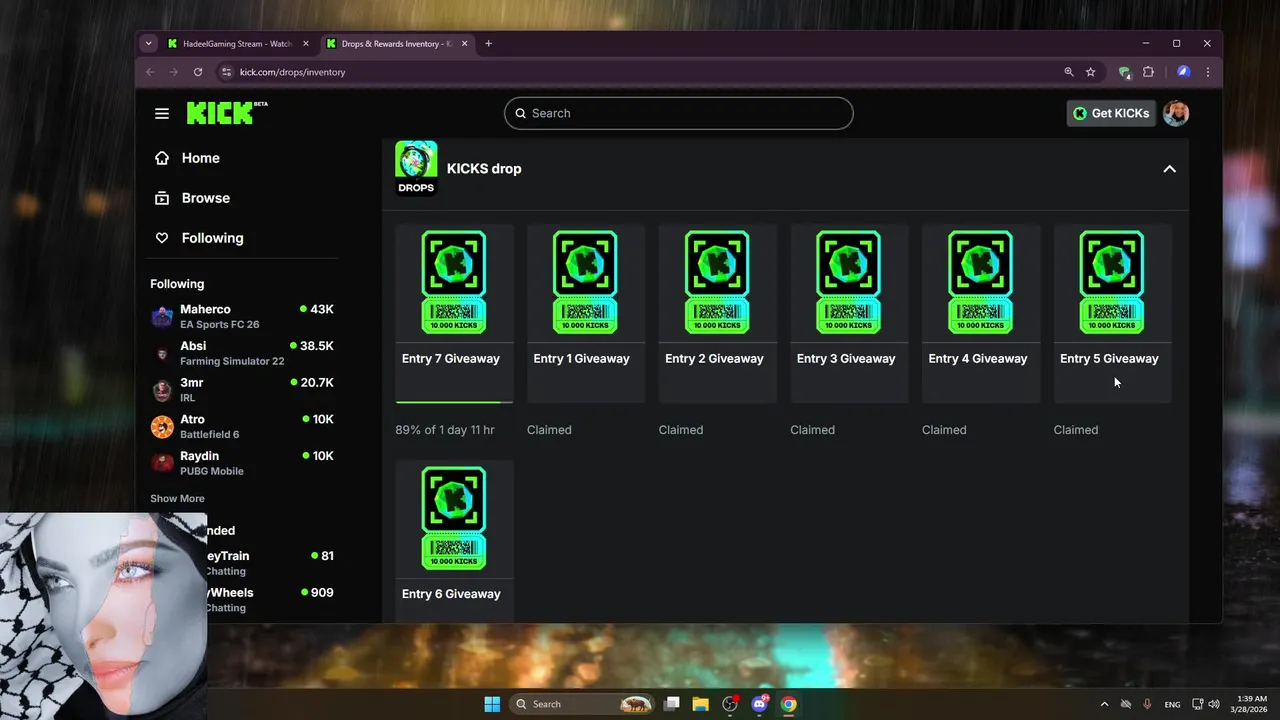
Task: Select the Drops & Rewards Inventory tab
Action: (x=397, y=44)
